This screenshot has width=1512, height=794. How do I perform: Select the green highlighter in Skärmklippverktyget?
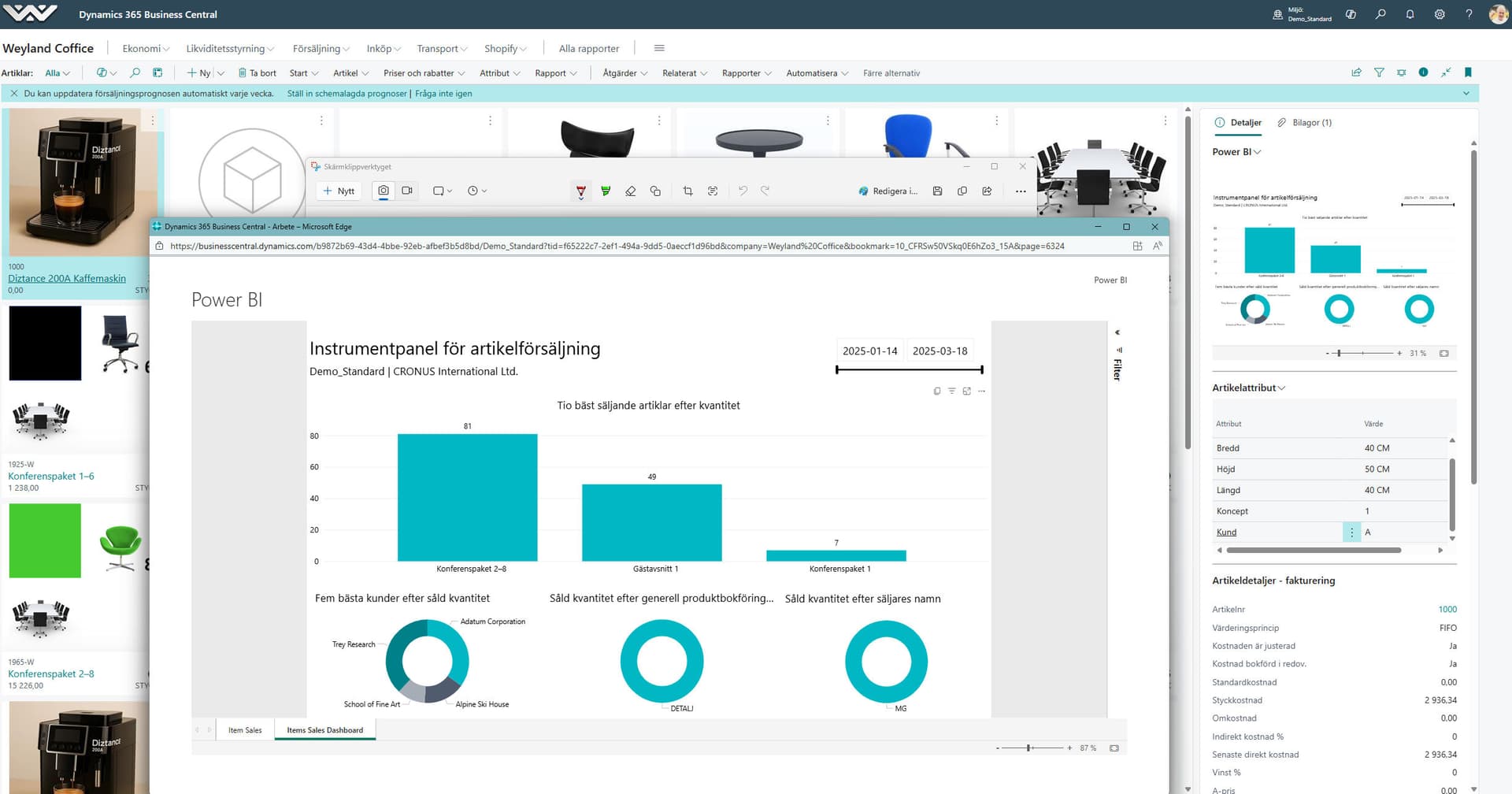pyautogui.click(x=606, y=191)
